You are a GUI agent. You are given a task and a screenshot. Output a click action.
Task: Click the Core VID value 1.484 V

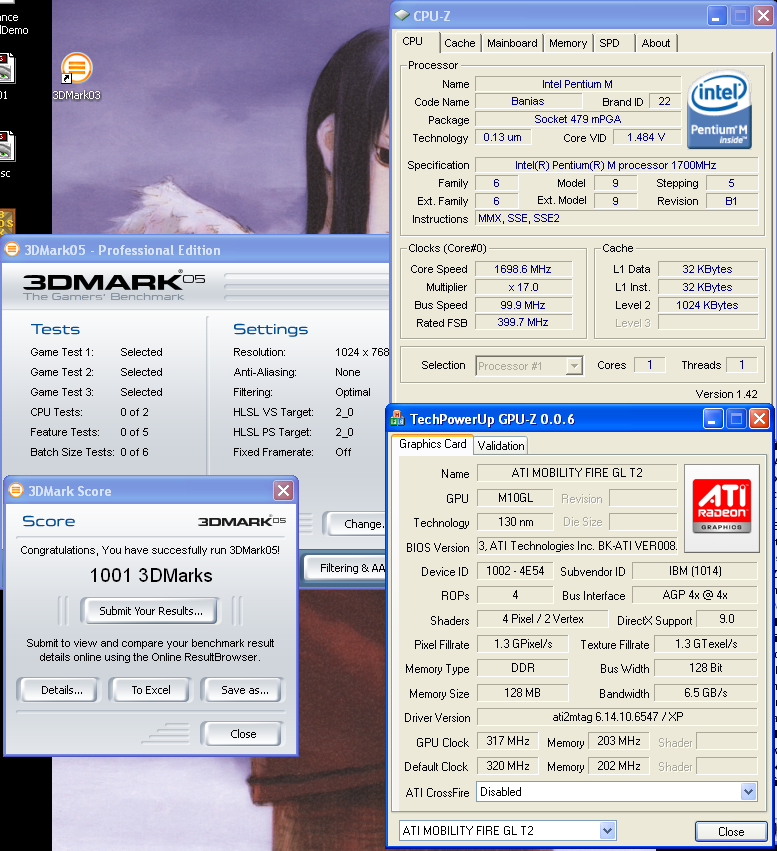647,137
